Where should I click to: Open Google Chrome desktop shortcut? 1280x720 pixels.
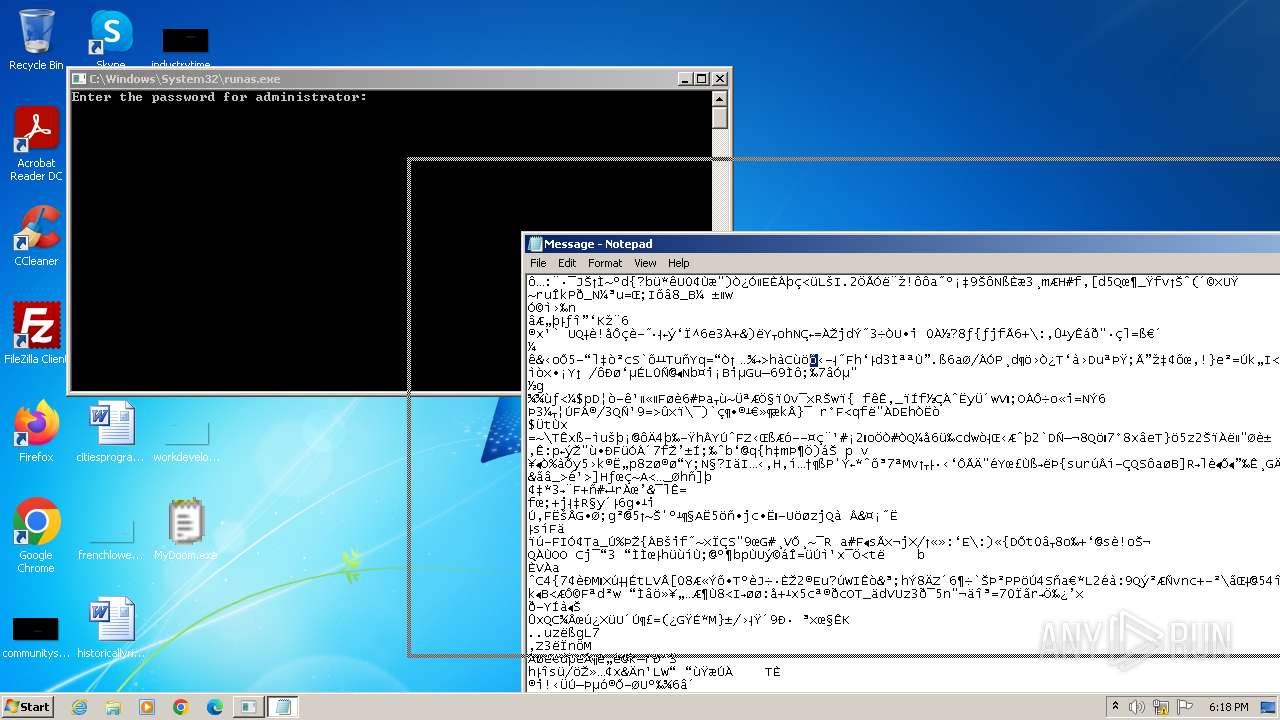pos(36,535)
